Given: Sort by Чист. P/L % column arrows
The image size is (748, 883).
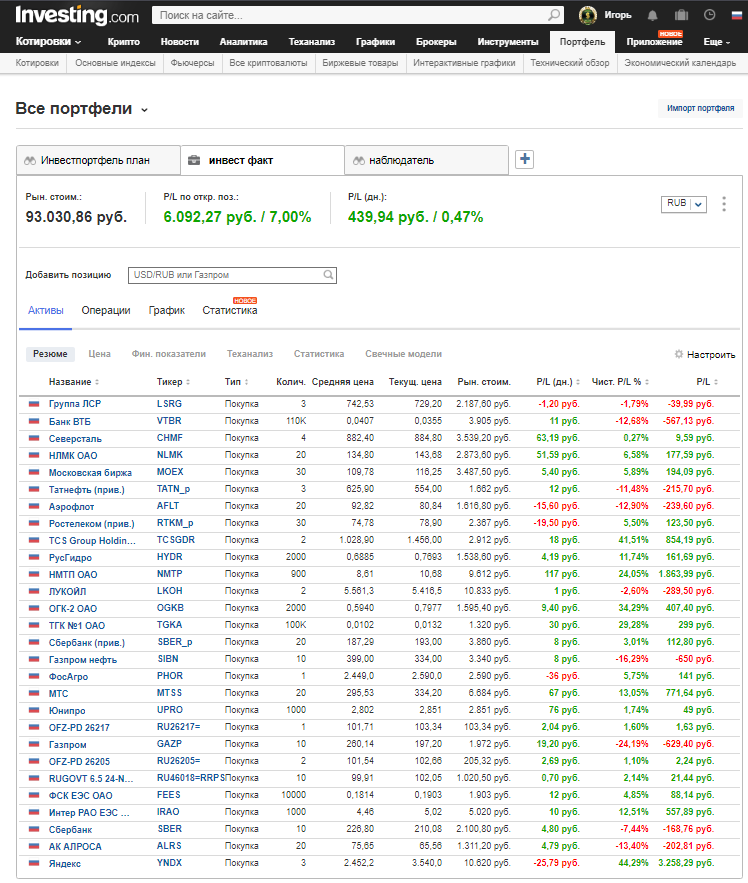Looking at the screenshot, I should point(647,382).
